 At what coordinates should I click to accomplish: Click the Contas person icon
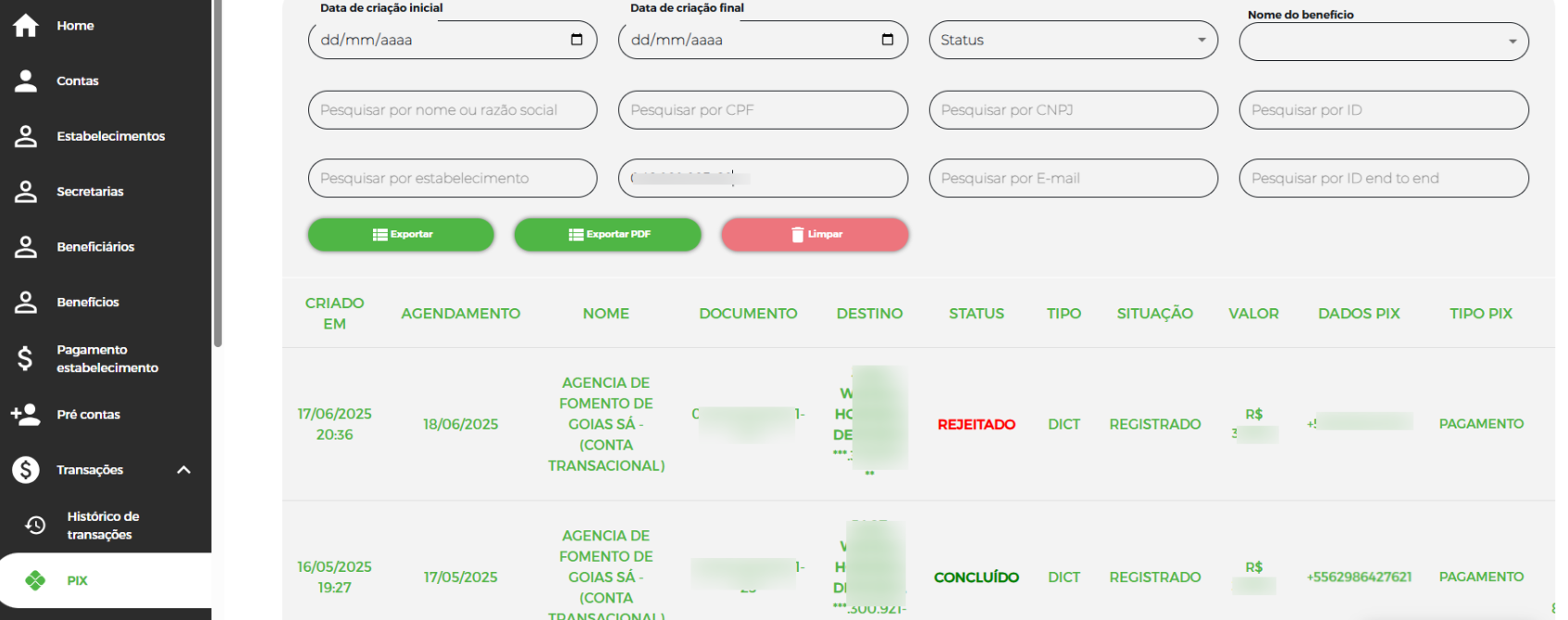coord(26,81)
